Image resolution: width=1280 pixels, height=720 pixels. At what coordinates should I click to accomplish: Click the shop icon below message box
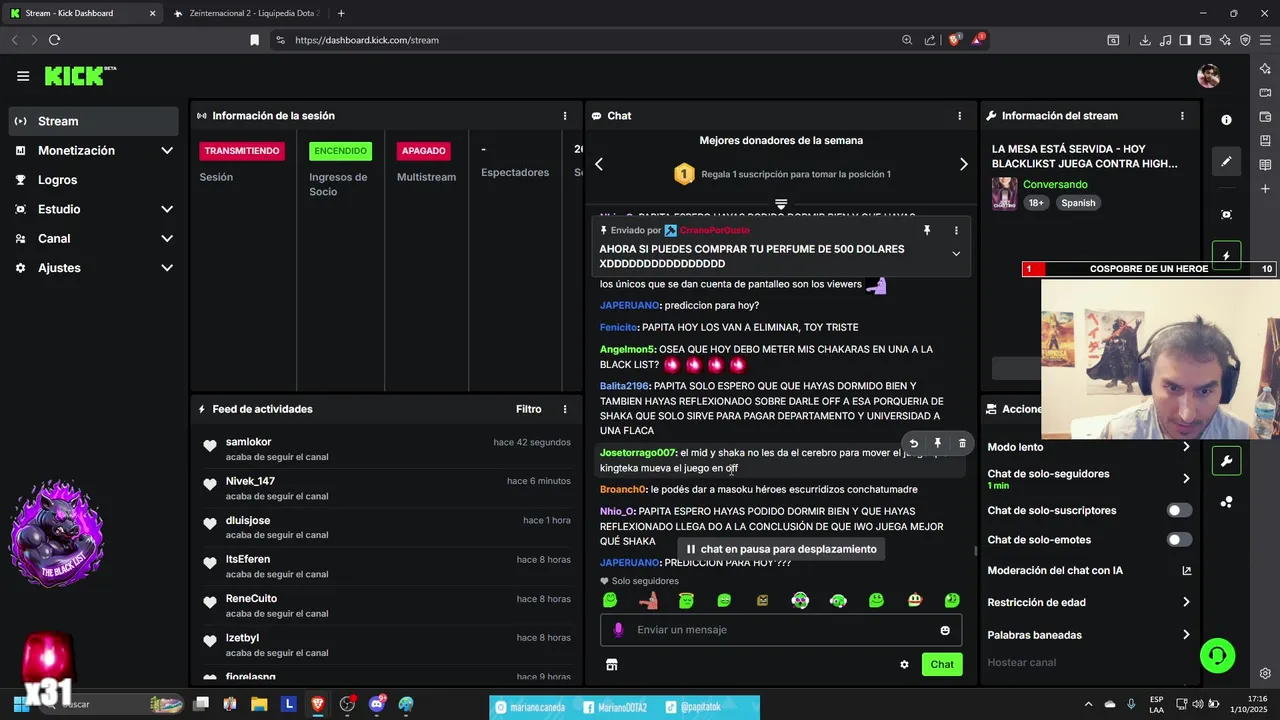click(612, 664)
